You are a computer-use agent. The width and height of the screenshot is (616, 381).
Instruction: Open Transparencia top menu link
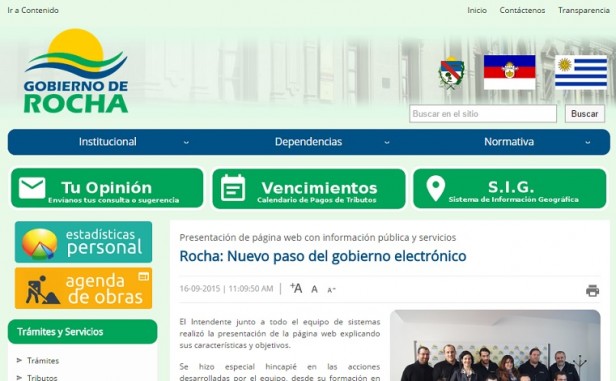tap(584, 10)
